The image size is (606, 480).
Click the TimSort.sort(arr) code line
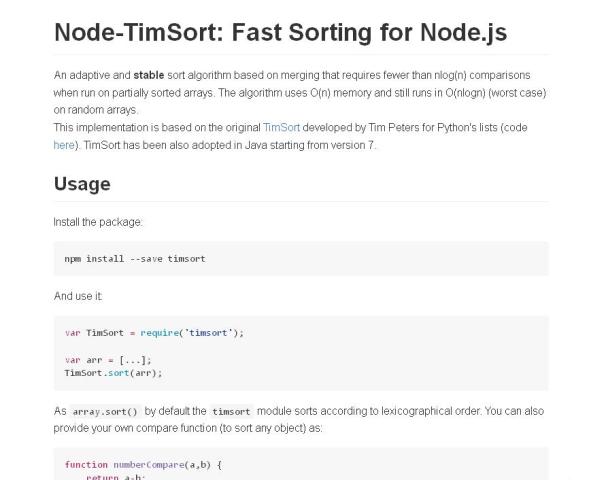click(113, 373)
